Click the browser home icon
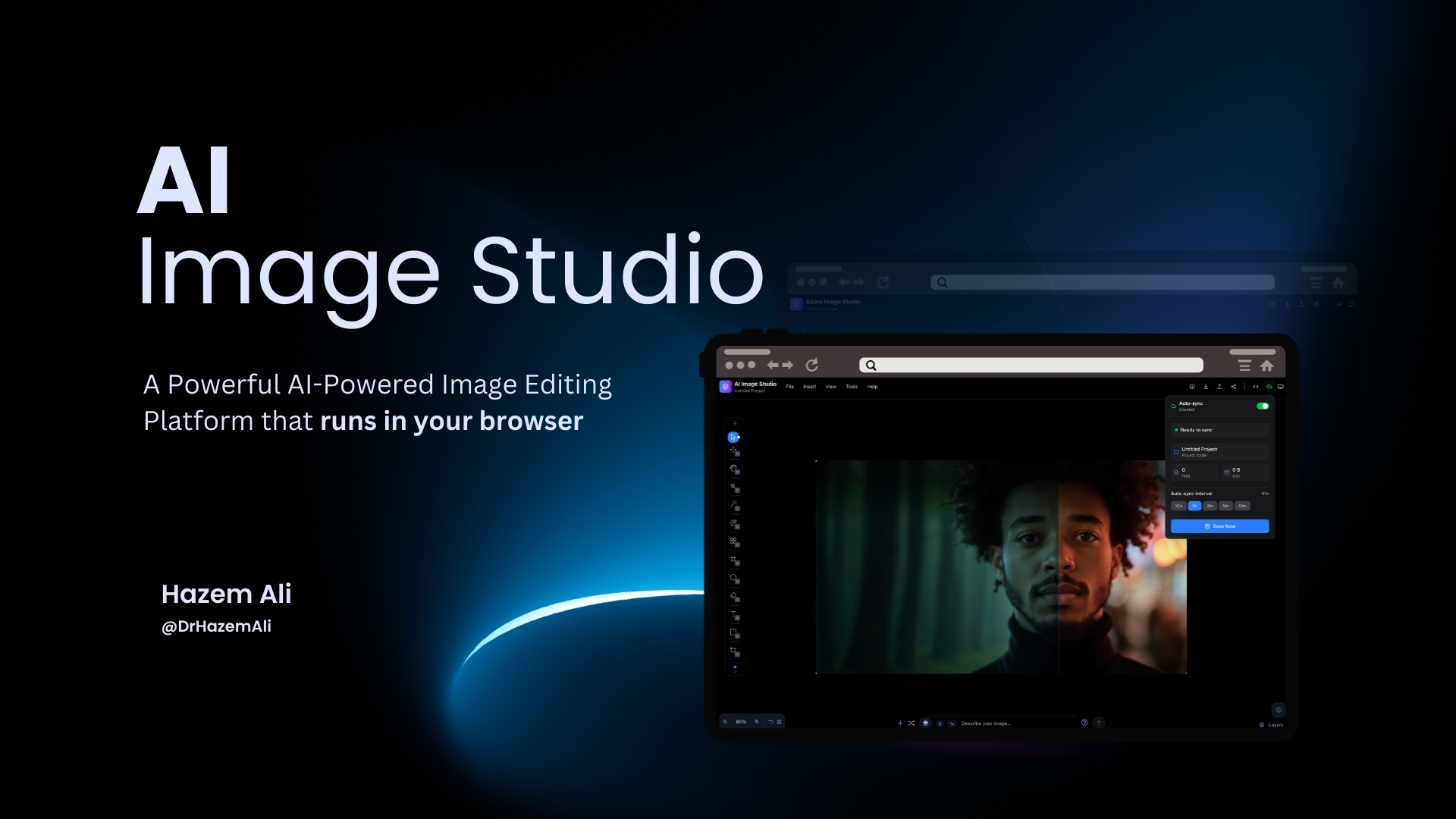Screen dimensions: 1456x819 pyautogui.click(x=1267, y=366)
